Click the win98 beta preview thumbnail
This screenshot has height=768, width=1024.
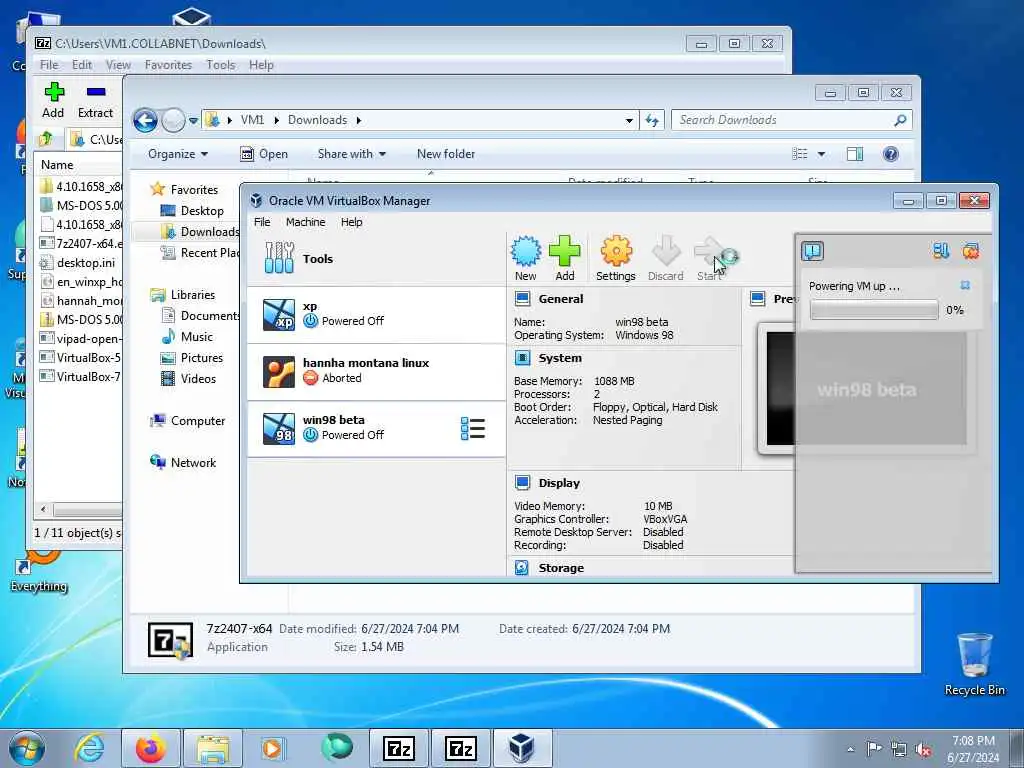click(x=866, y=389)
